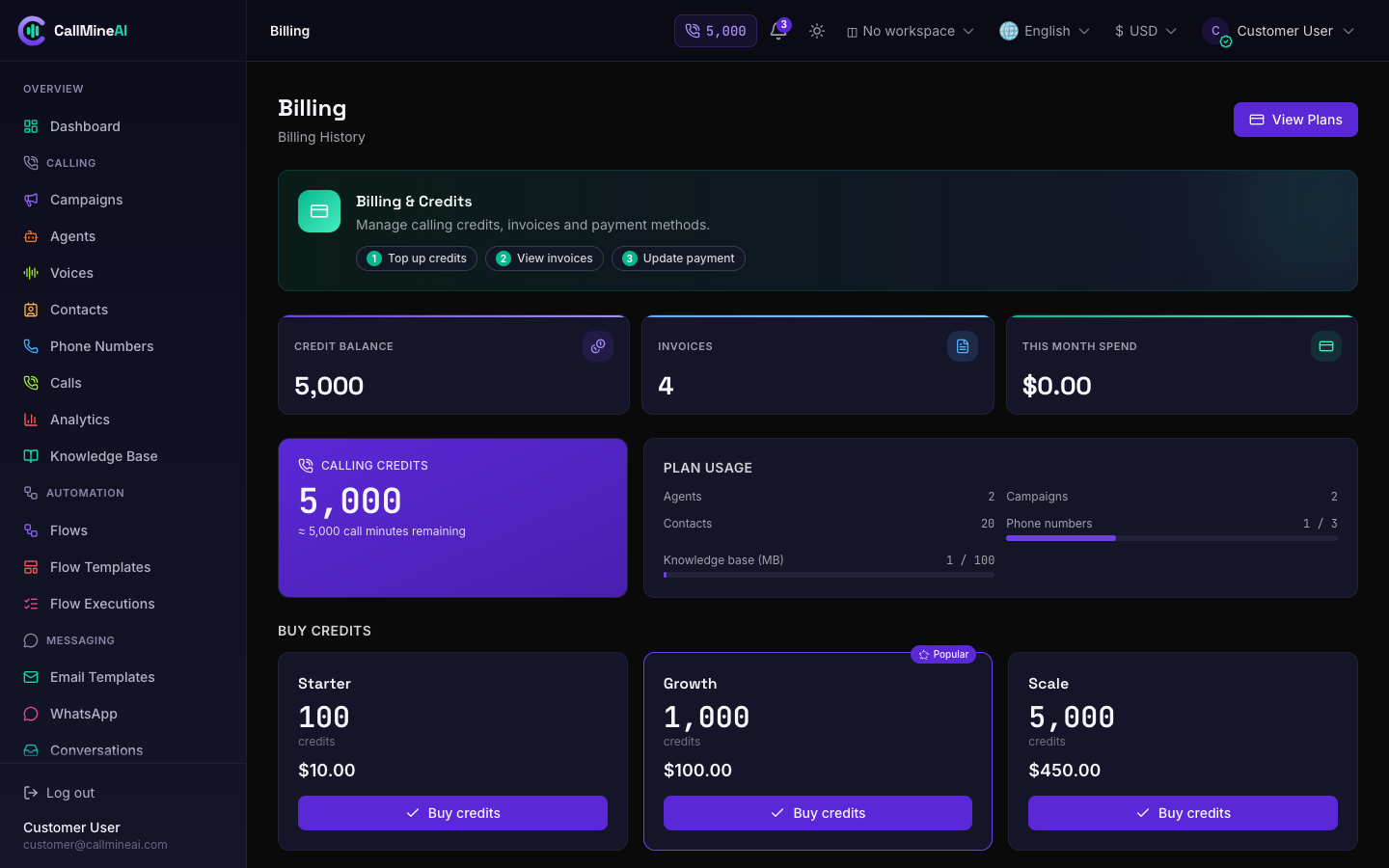Click the purple Calling Credits card
The width and height of the screenshot is (1389, 868).
pos(452,518)
